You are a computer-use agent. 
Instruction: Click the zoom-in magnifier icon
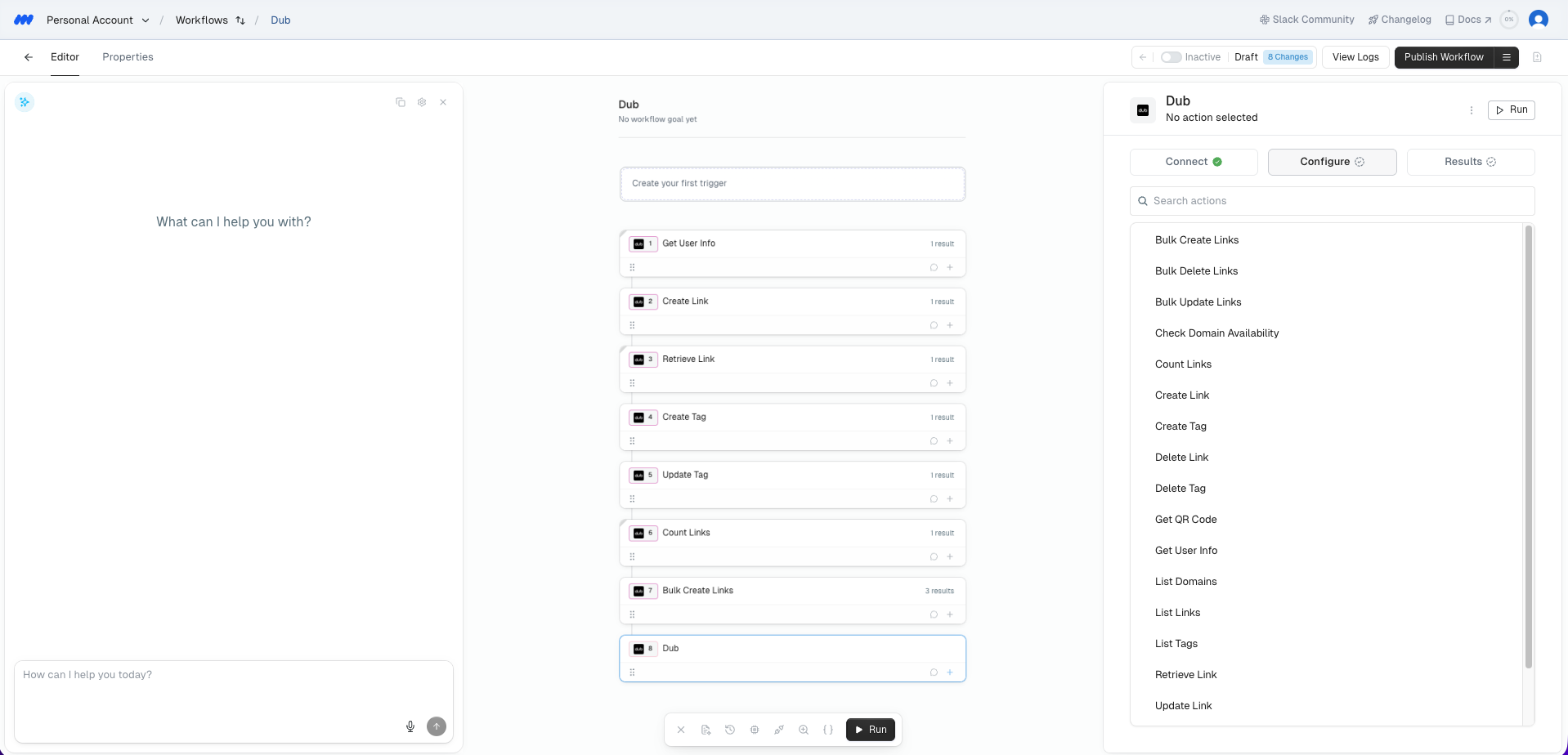coord(804,730)
